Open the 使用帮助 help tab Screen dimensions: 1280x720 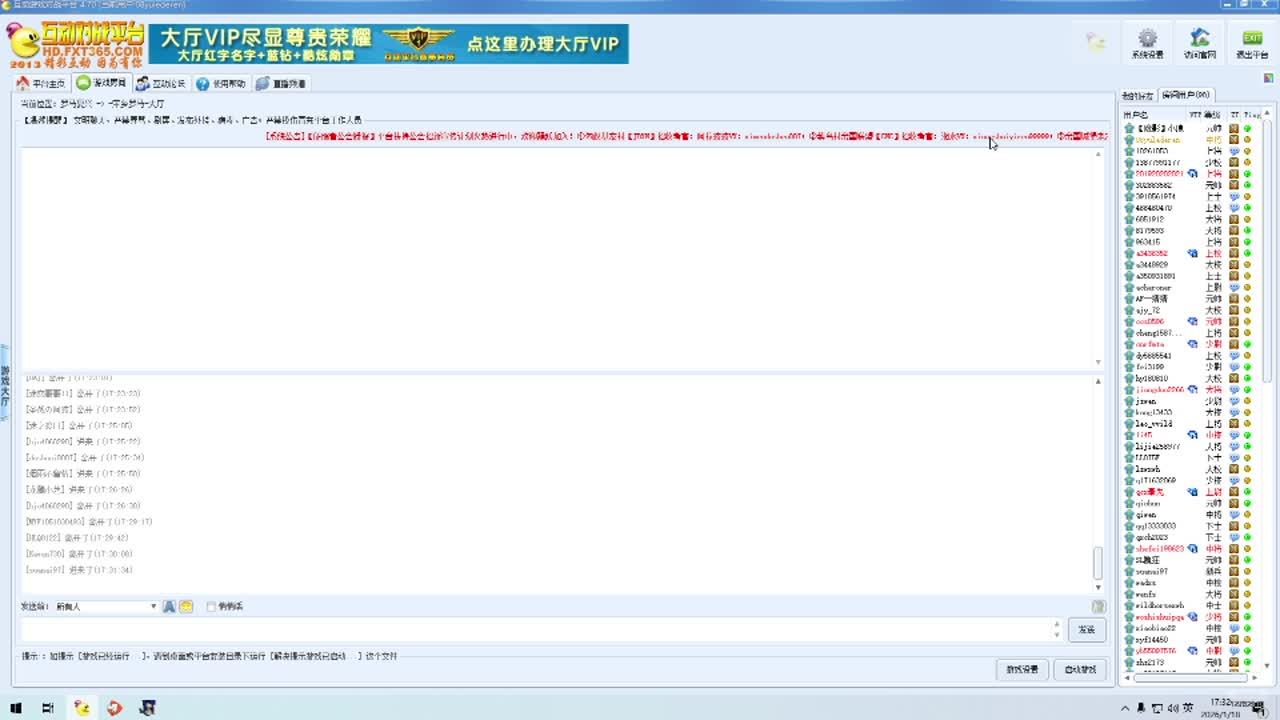221,84
